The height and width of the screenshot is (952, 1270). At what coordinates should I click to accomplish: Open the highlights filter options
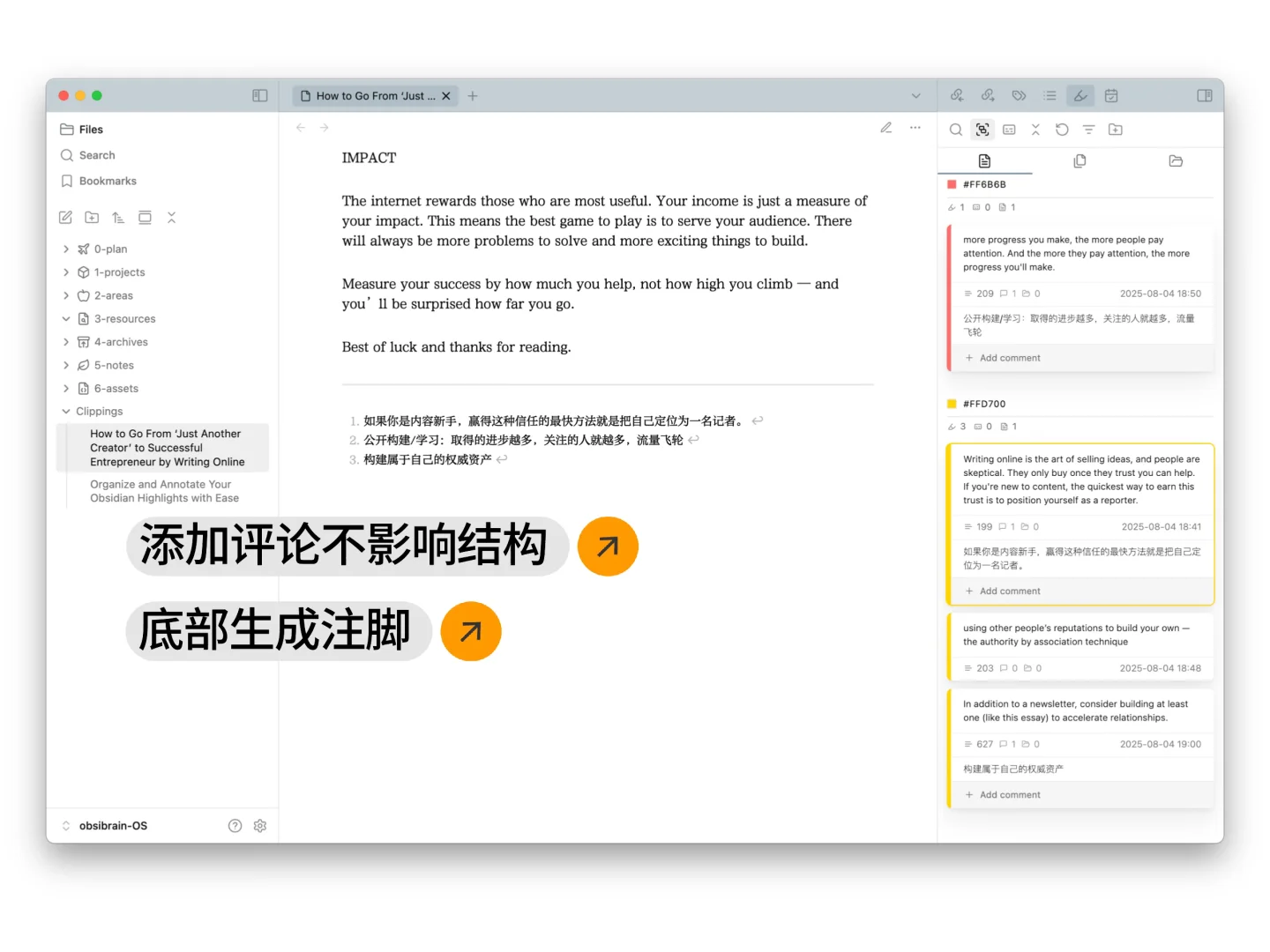1088,130
